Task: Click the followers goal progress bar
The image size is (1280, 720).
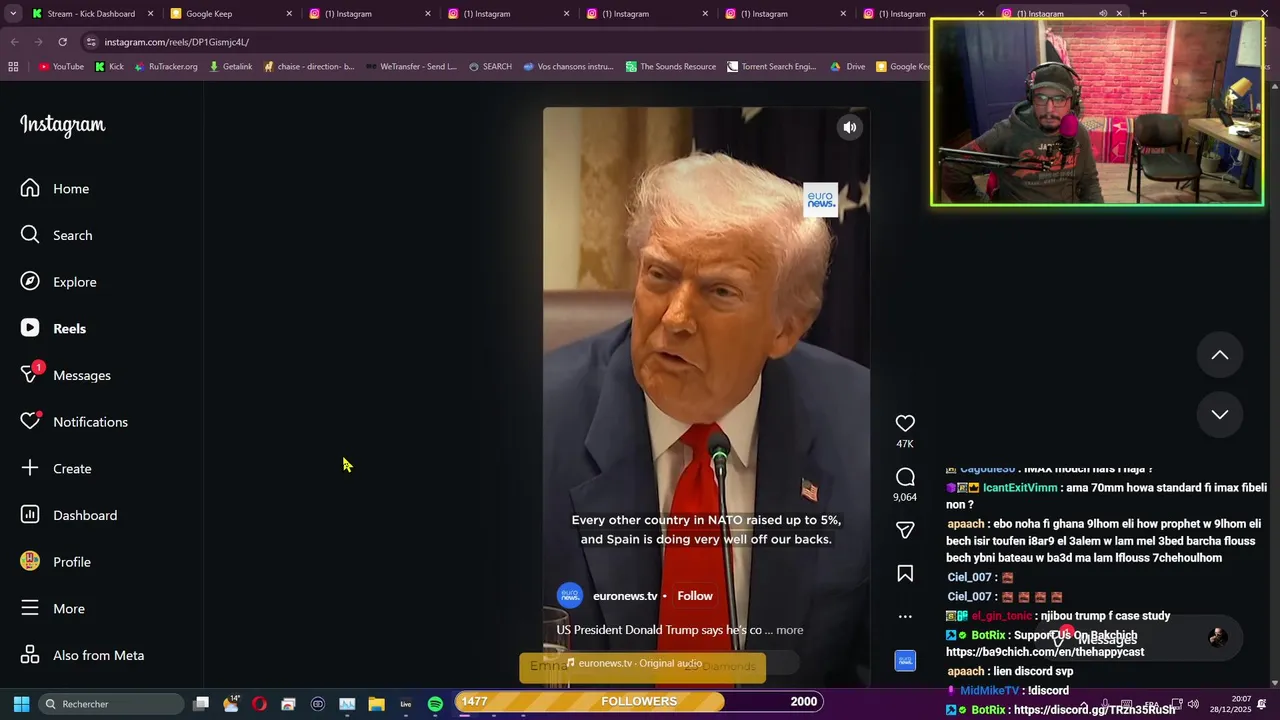Action: point(640,701)
